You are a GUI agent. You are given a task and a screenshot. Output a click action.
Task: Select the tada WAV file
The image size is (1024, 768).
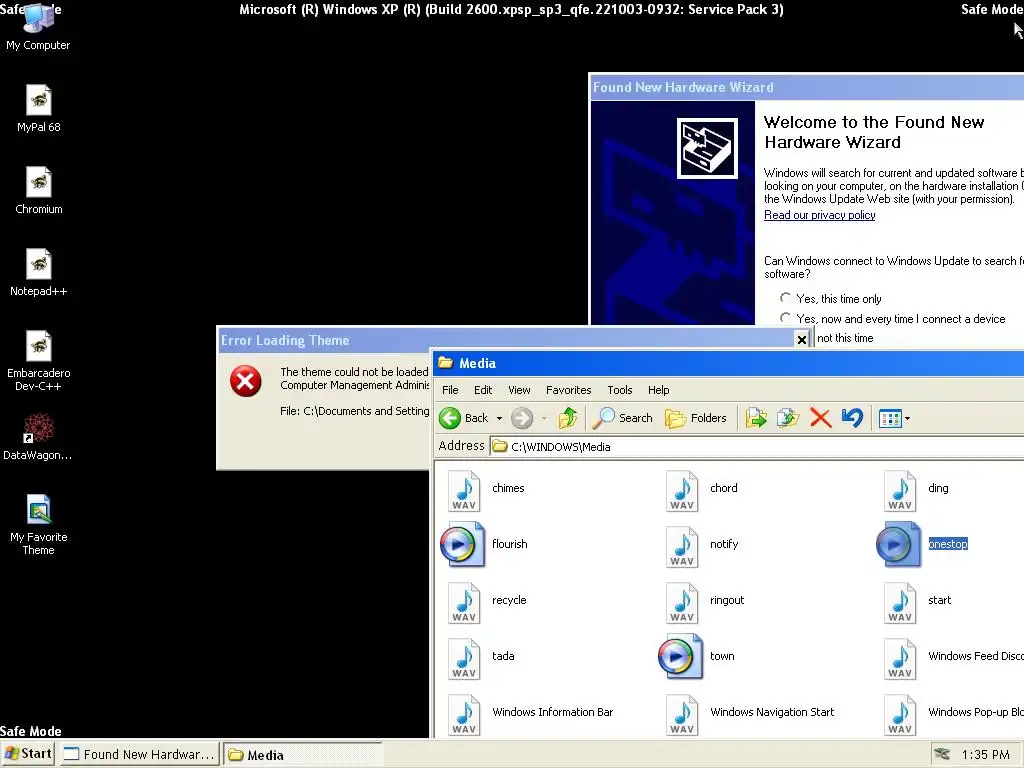(481, 659)
